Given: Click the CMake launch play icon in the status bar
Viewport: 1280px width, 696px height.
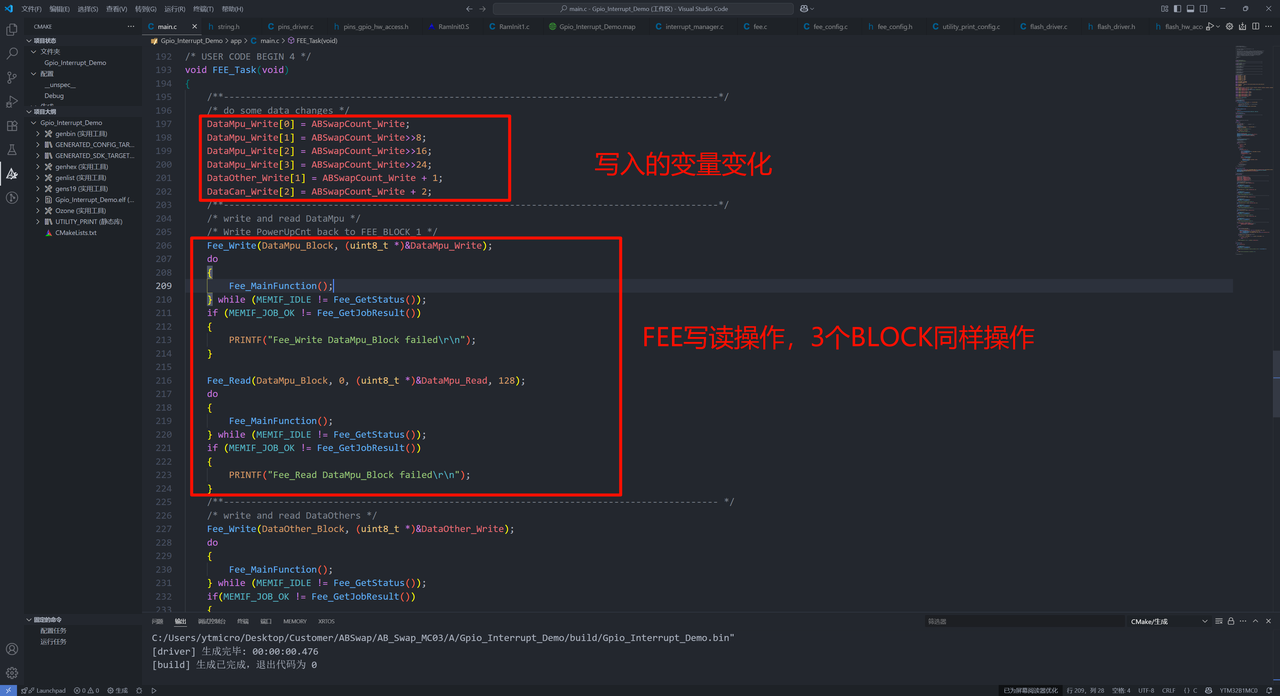Looking at the screenshot, I should tap(154, 690).
